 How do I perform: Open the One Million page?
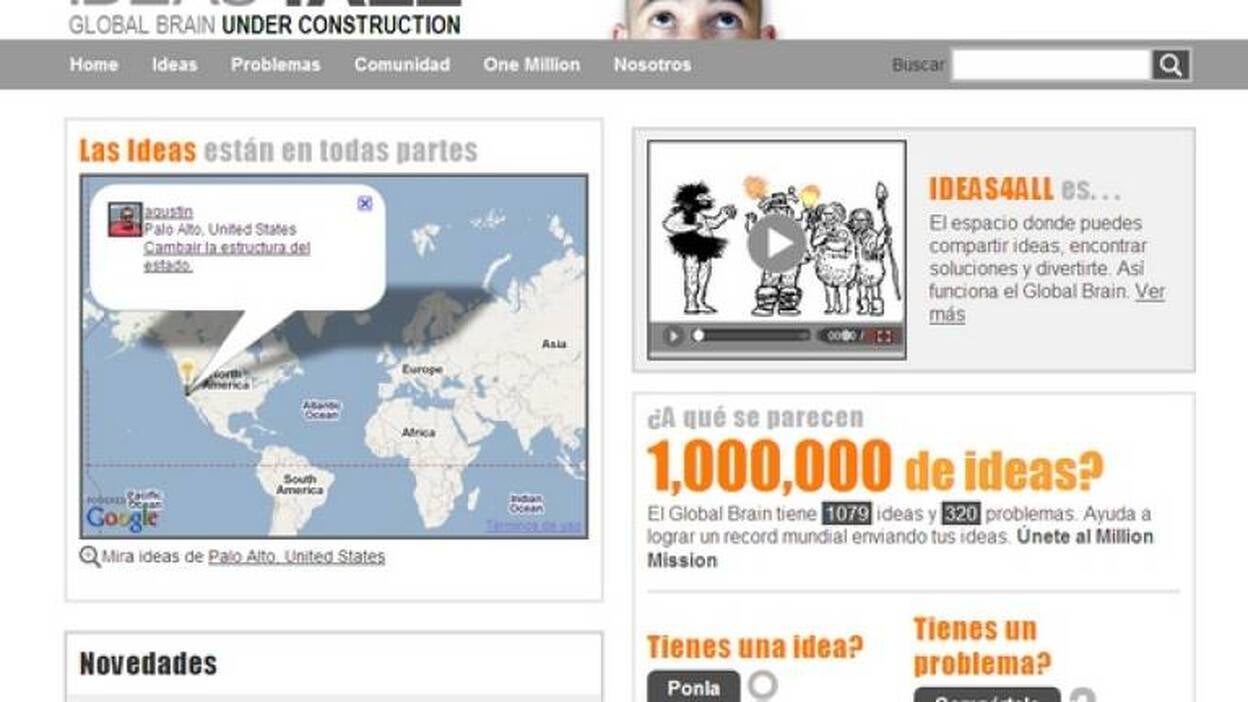tap(531, 65)
